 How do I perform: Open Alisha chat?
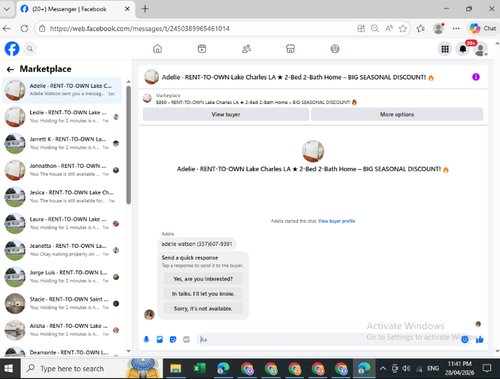tap(62, 330)
